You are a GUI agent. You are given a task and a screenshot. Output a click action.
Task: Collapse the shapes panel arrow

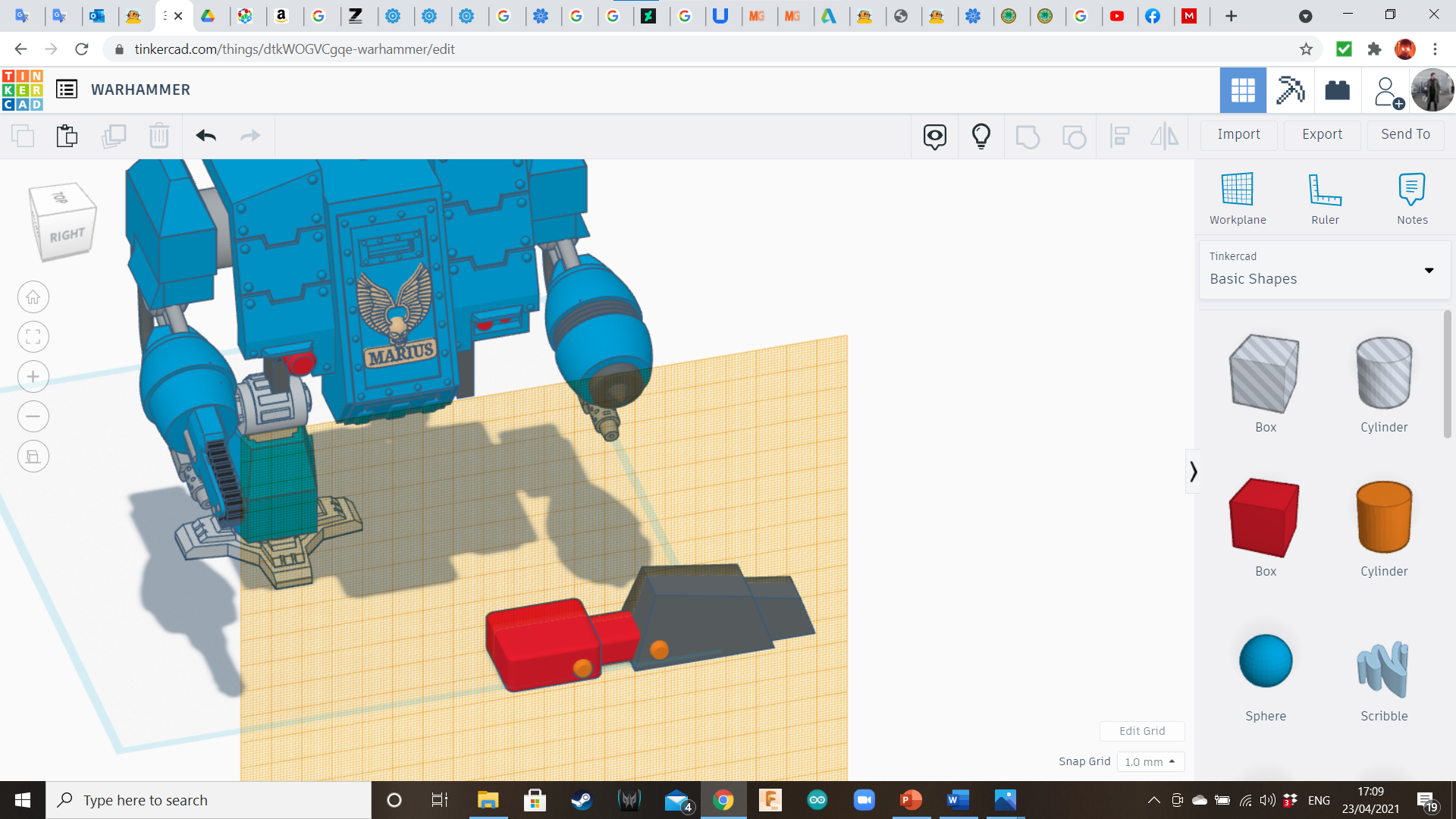[x=1193, y=472]
